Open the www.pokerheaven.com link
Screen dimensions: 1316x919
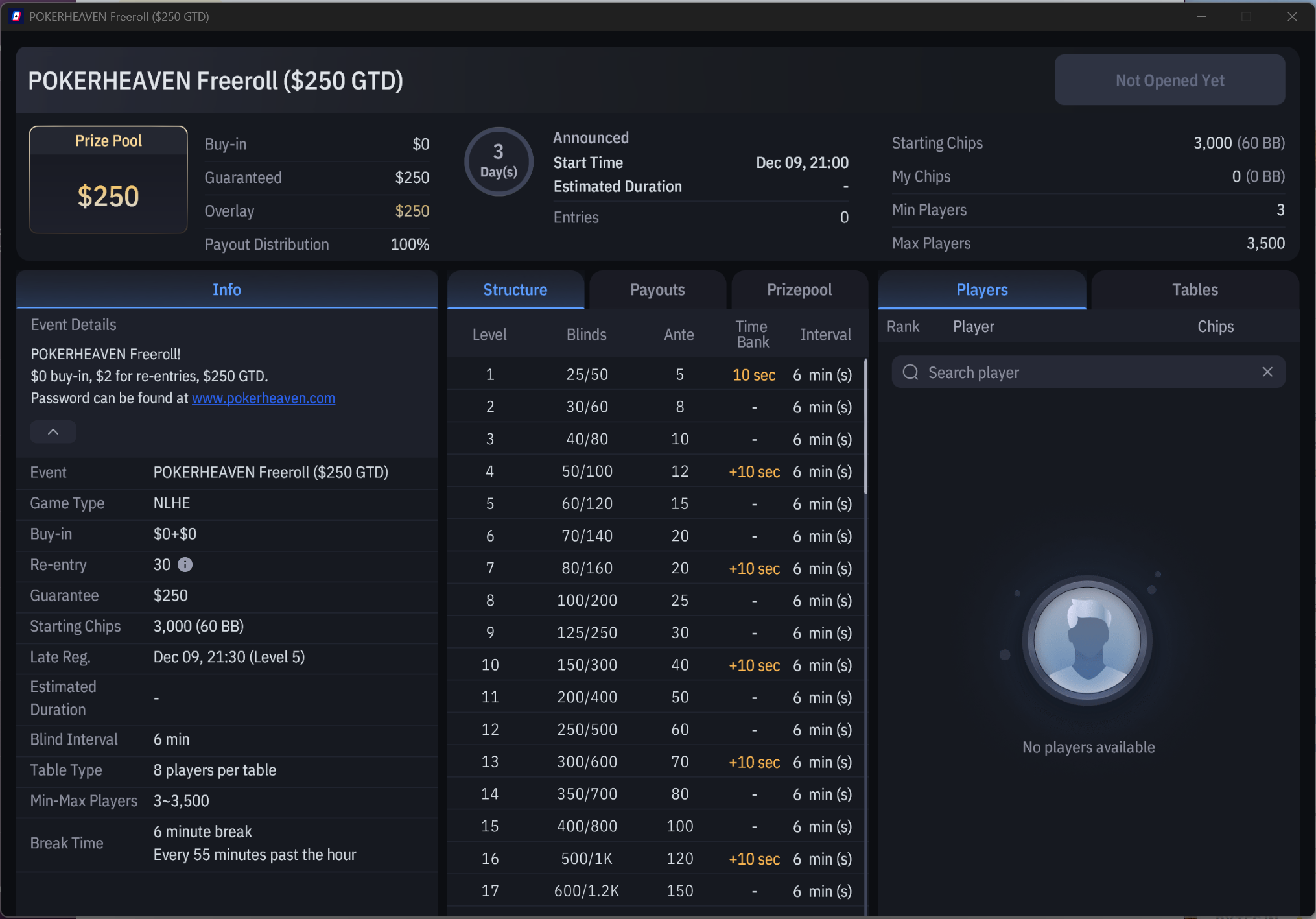[x=263, y=398]
